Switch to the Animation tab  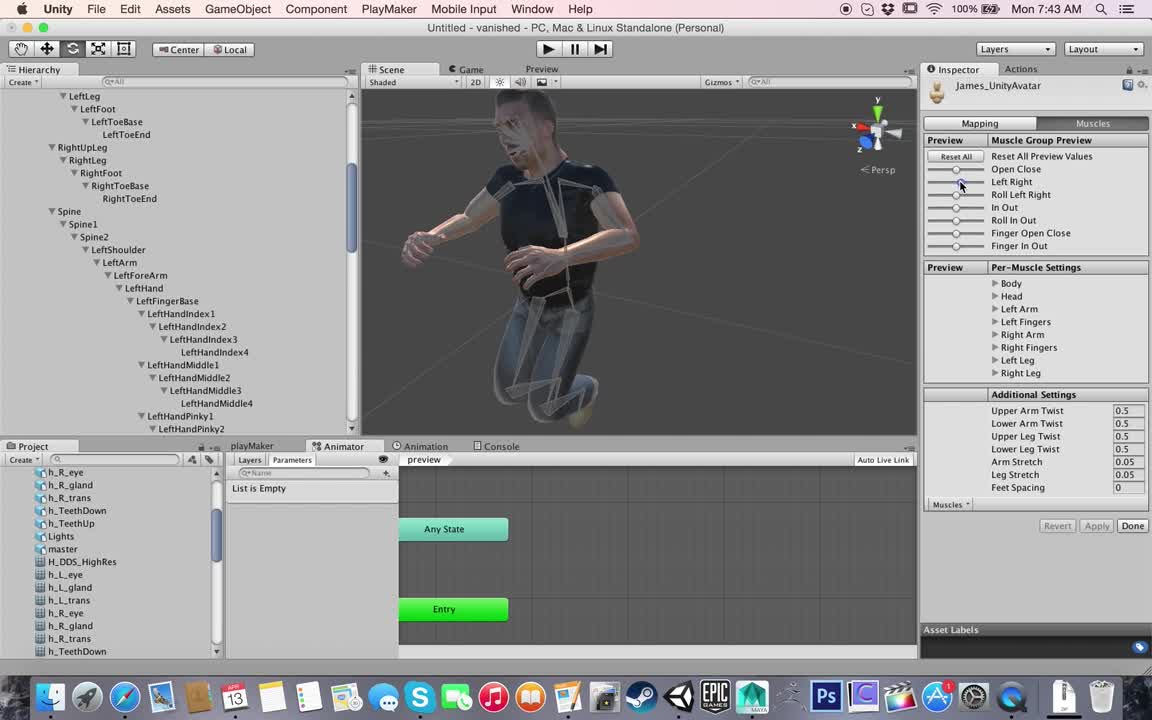coord(420,446)
